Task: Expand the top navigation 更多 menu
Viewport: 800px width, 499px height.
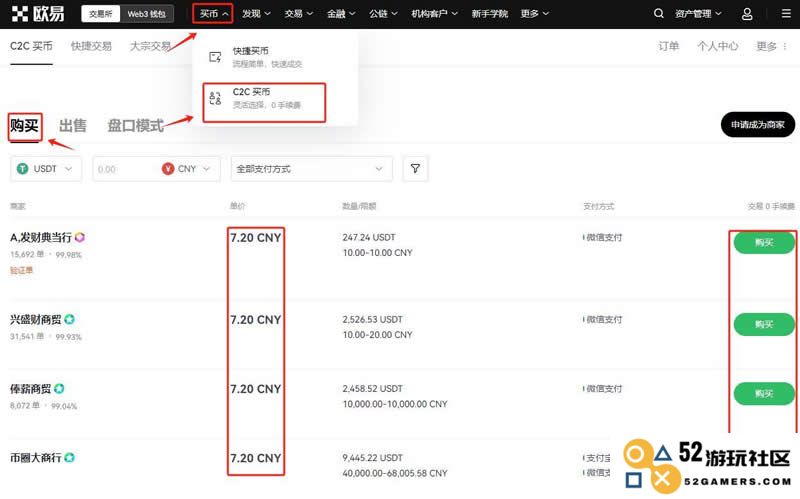Action: point(535,14)
